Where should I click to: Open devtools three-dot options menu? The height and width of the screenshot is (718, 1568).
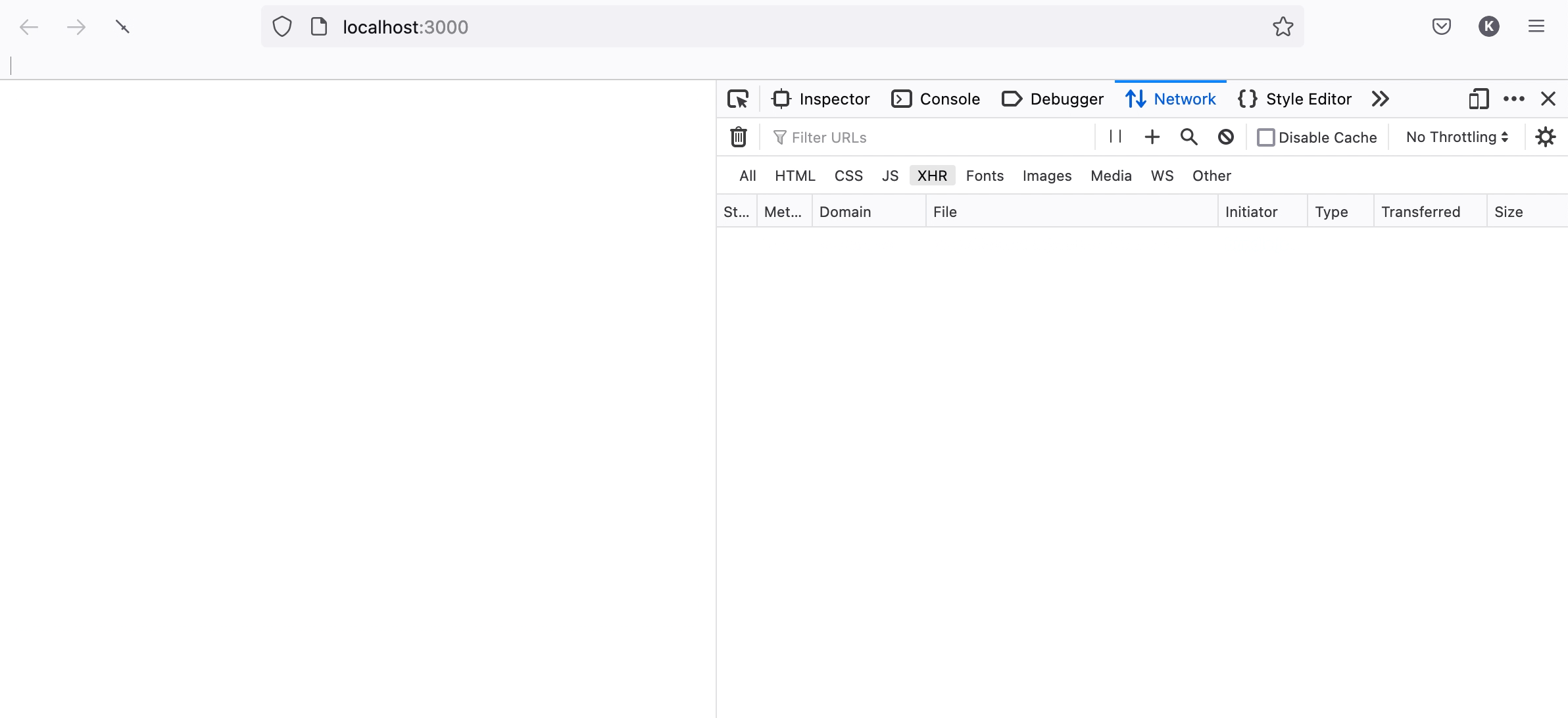click(1513, 99)
